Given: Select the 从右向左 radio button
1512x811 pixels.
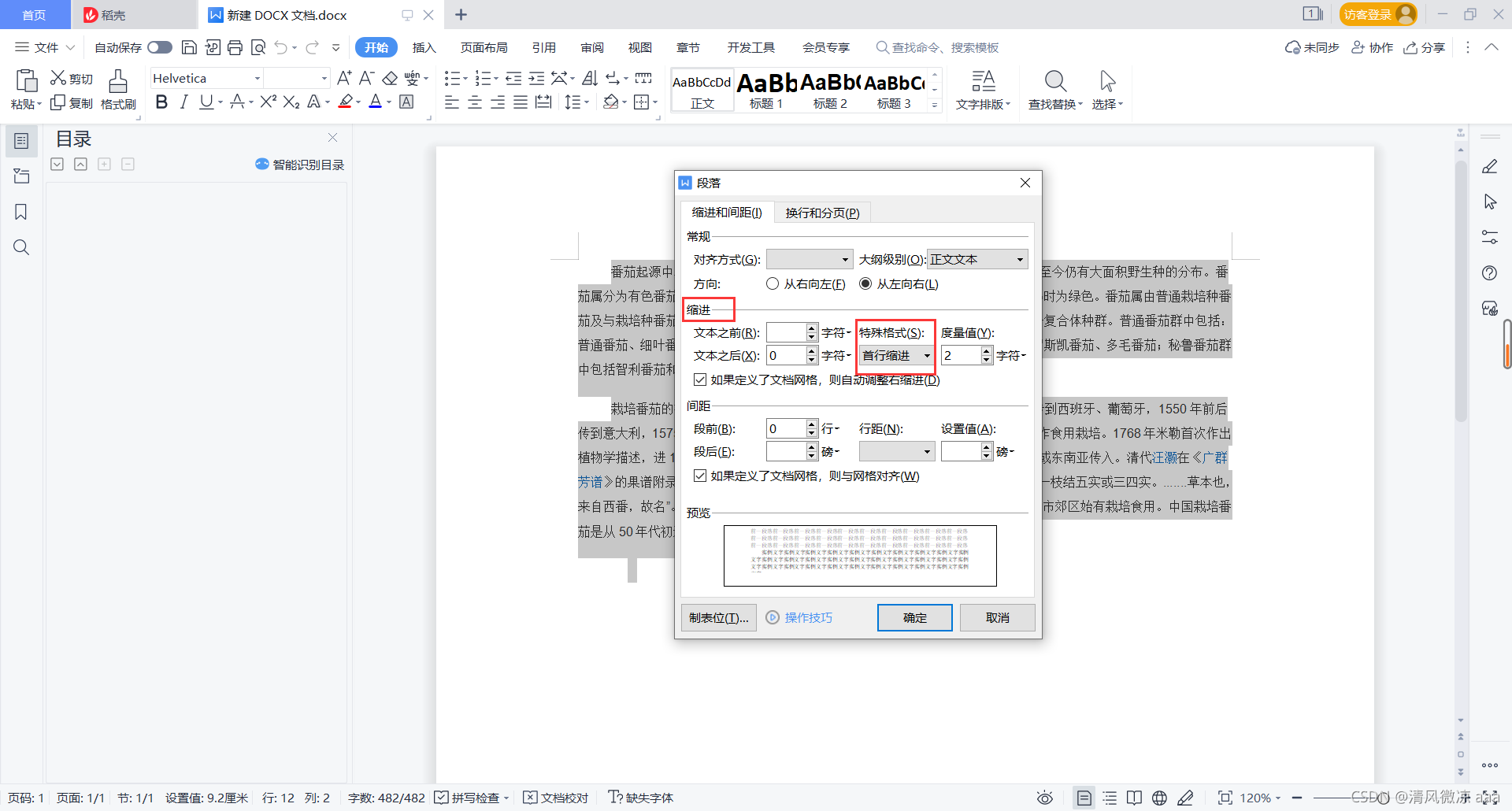Looking at the screenshot, I should (773, 284).
